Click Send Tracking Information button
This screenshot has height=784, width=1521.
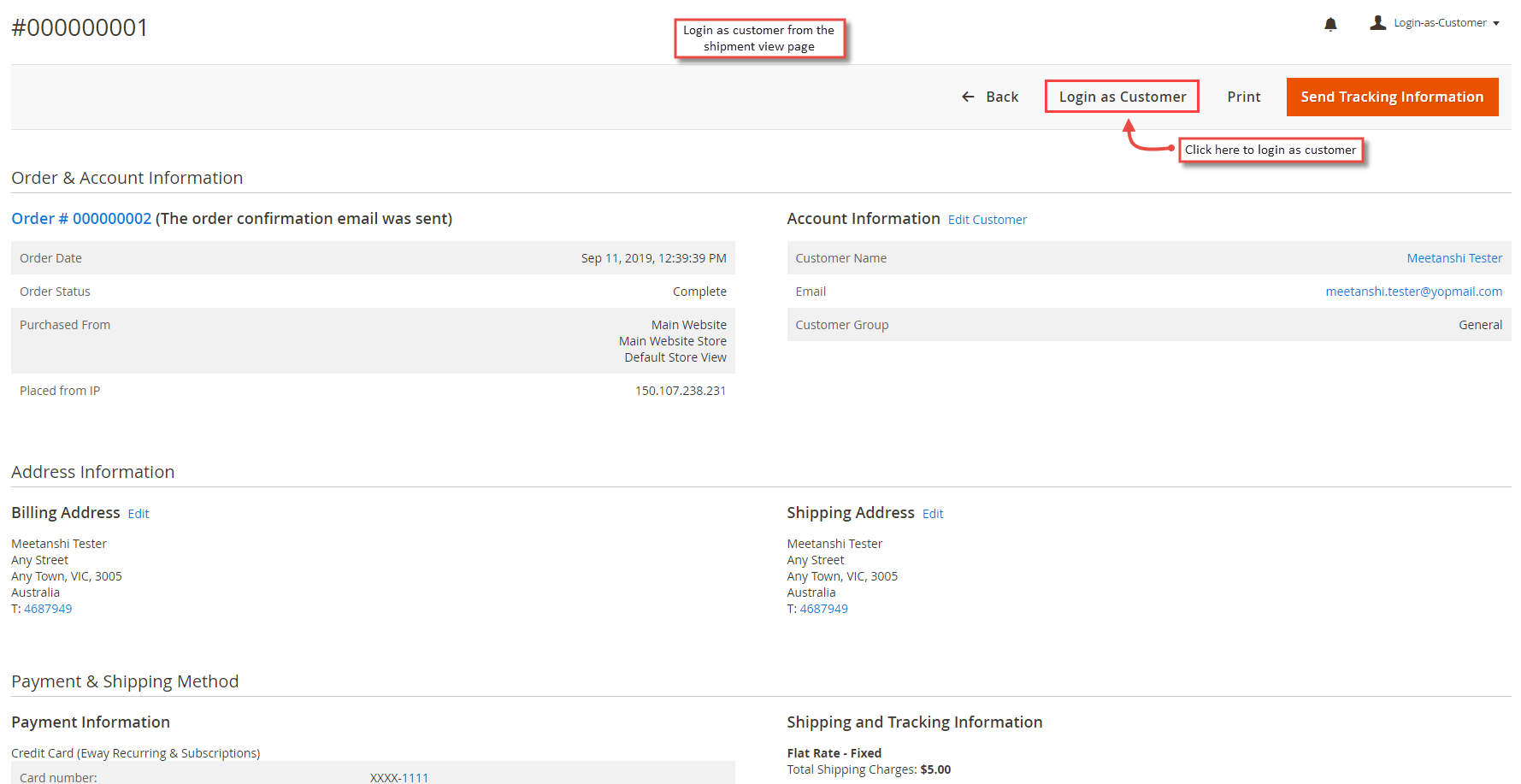pyautogui.click(x=1392, y=97)
